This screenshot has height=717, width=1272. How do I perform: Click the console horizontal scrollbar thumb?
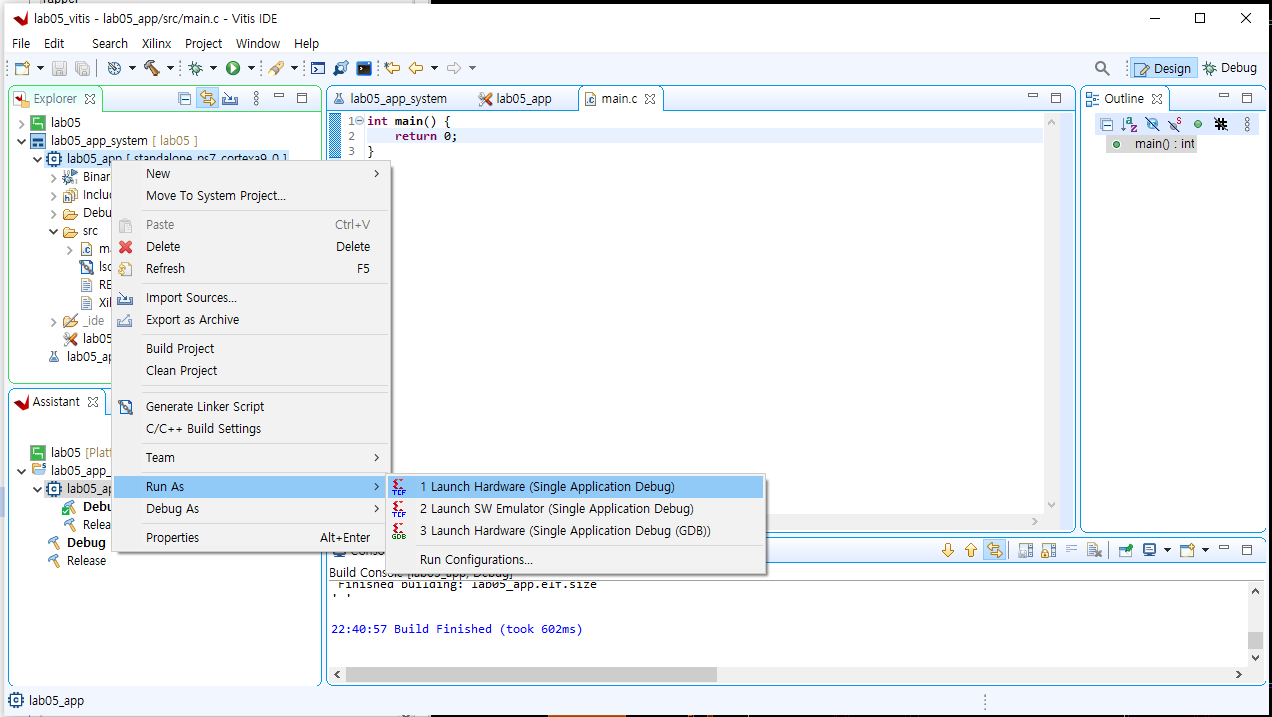pos(531,674)
